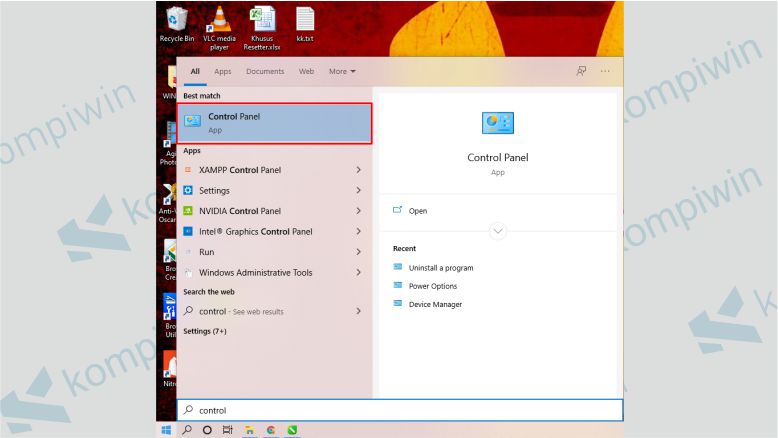Click the Power Options icon

(x=397, y=285)
